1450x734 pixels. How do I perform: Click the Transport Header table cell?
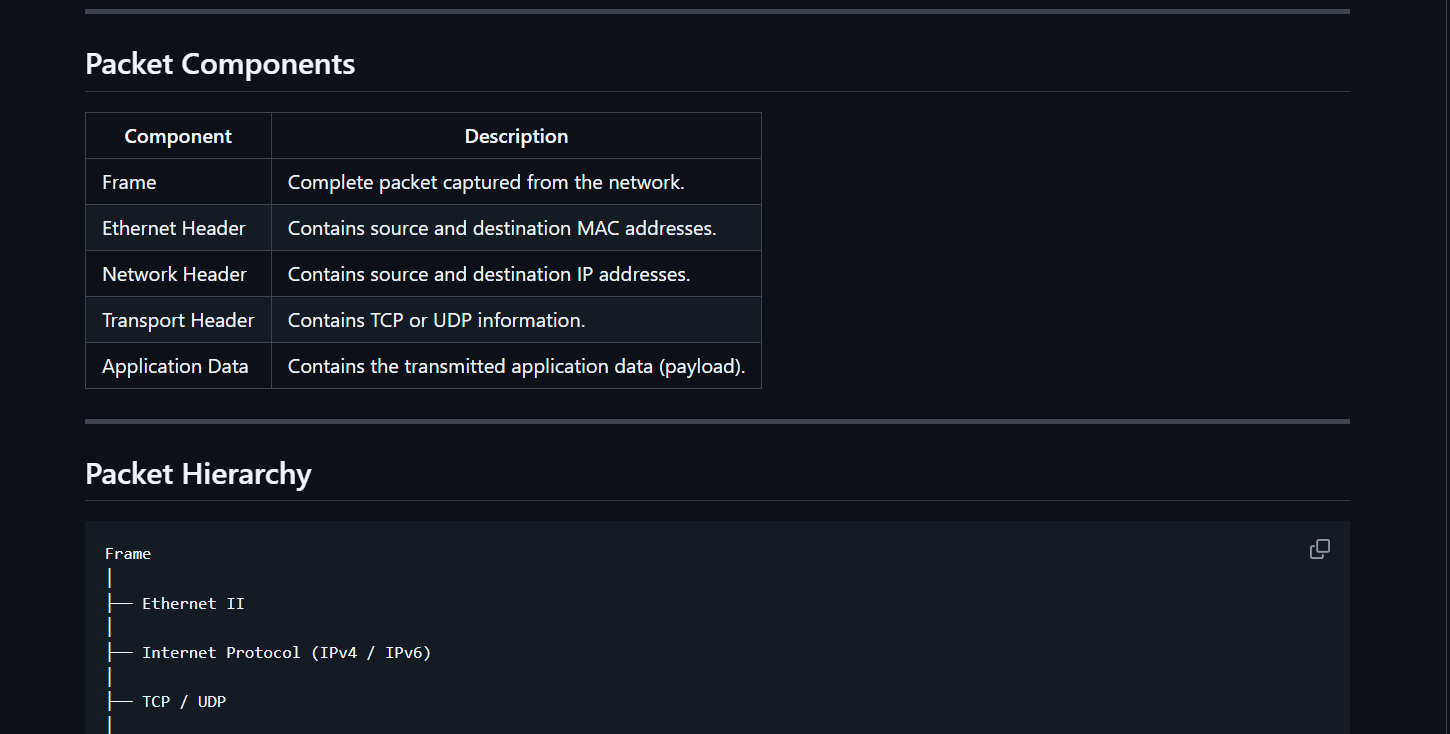click(178, 320)
